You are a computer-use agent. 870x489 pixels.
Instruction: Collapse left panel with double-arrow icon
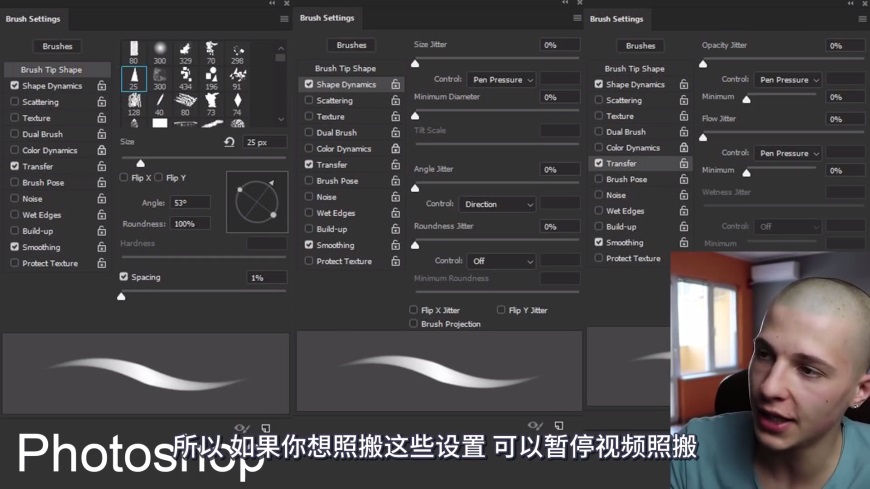point(272,3)
